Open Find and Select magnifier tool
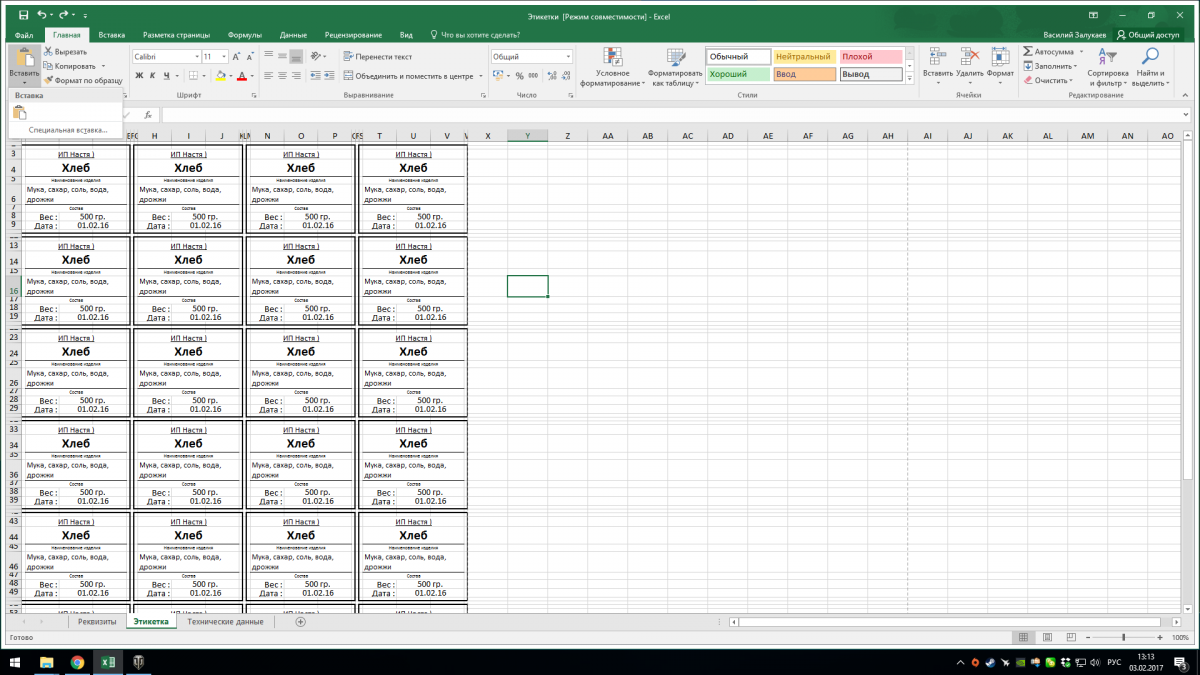 (x=1150, y=57)
